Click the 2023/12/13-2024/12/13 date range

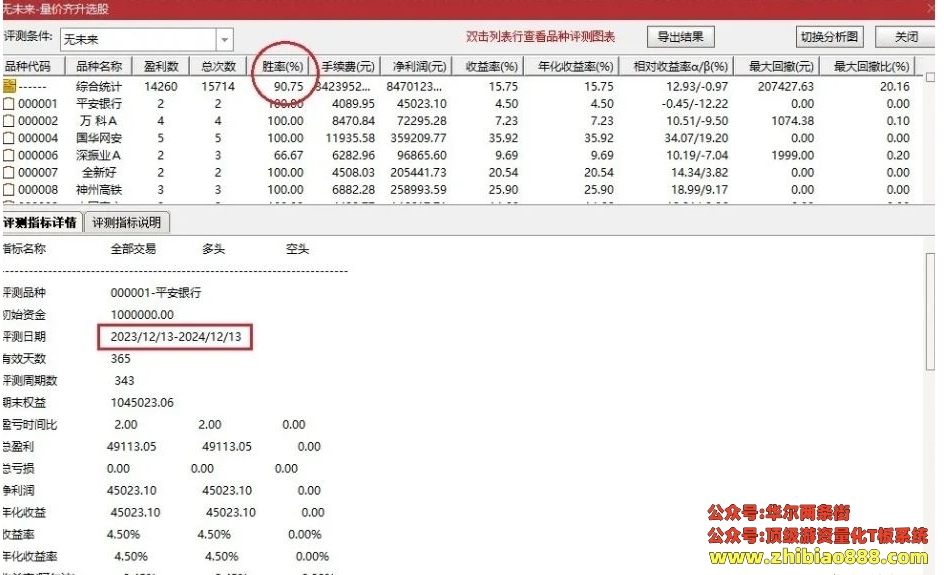click(x=176, y=337)
